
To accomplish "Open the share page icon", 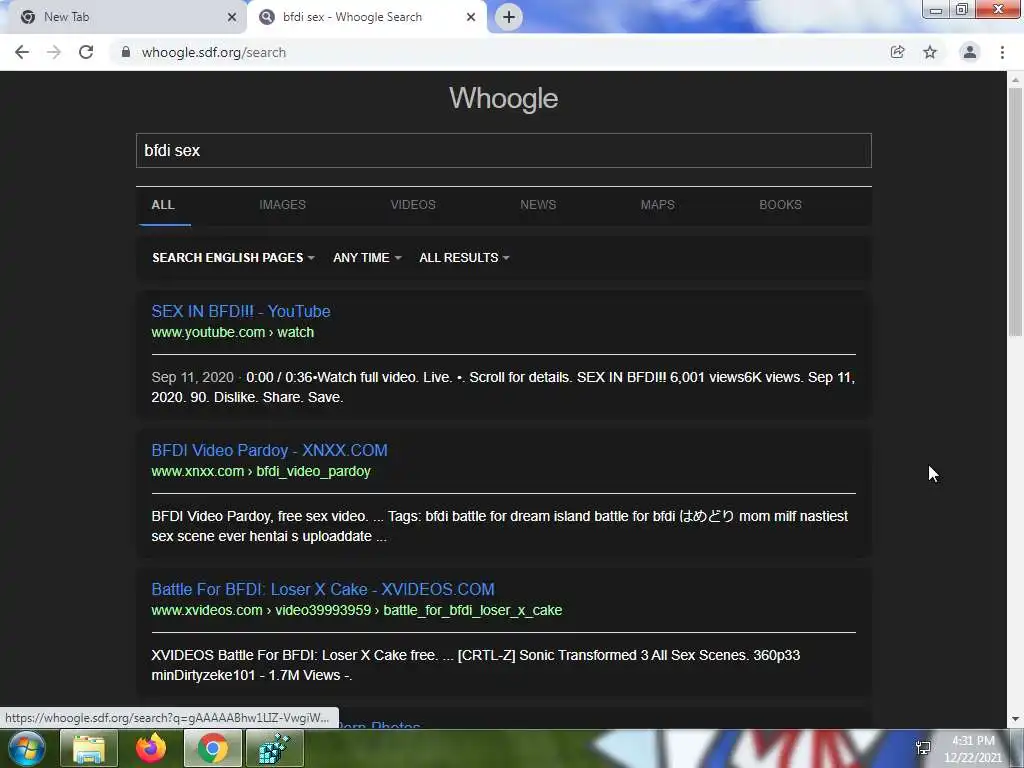I will [x=898, y=52].
